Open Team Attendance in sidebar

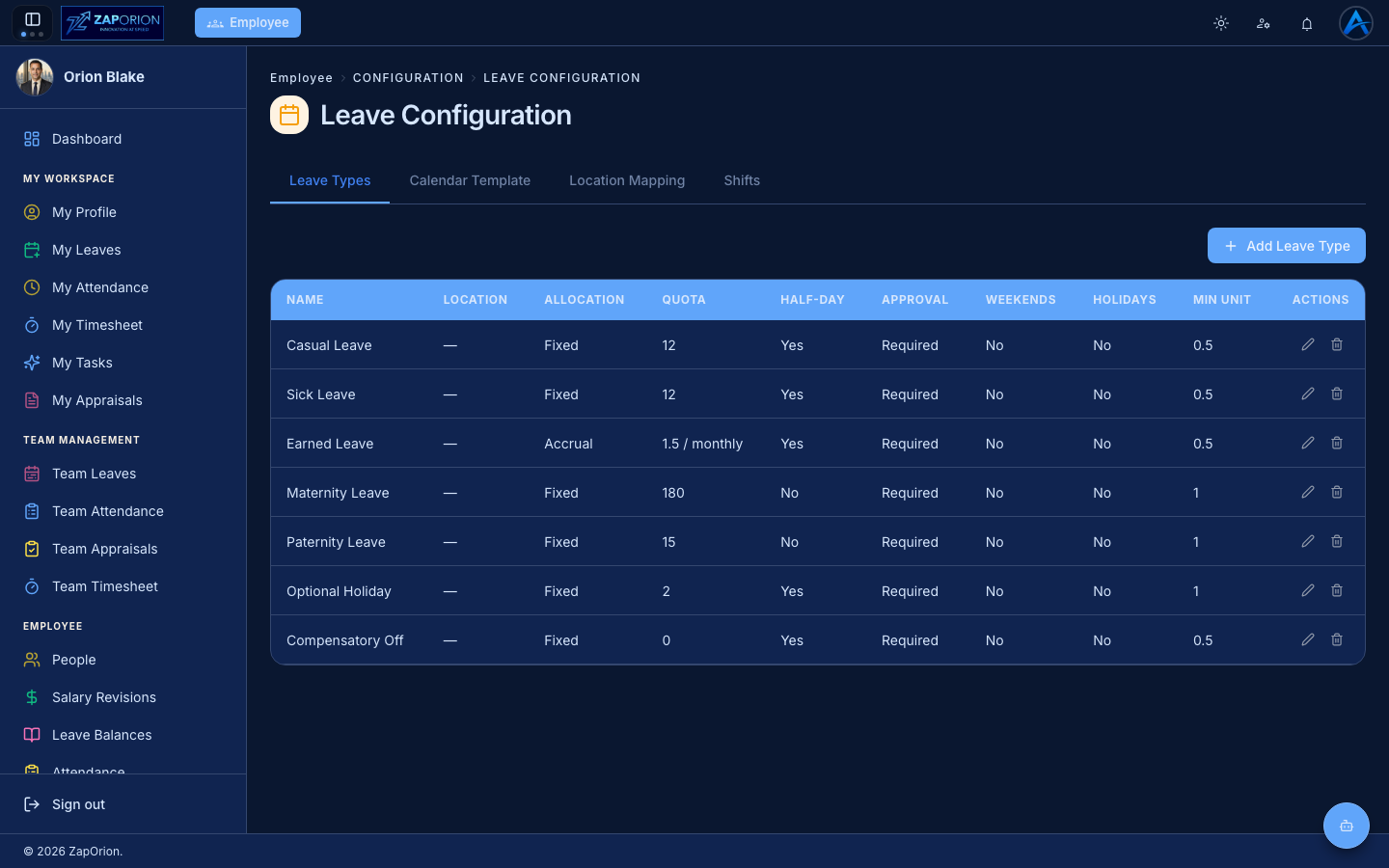coord(123,511)
